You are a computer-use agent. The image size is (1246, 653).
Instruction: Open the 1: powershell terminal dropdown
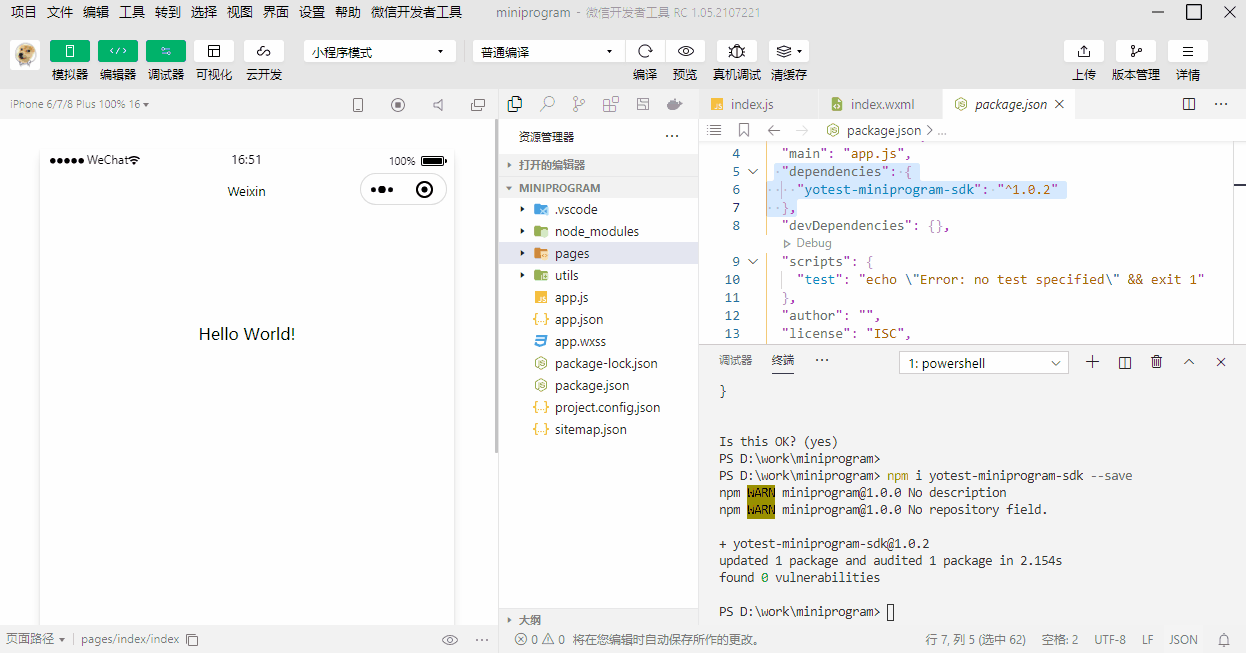984,363
